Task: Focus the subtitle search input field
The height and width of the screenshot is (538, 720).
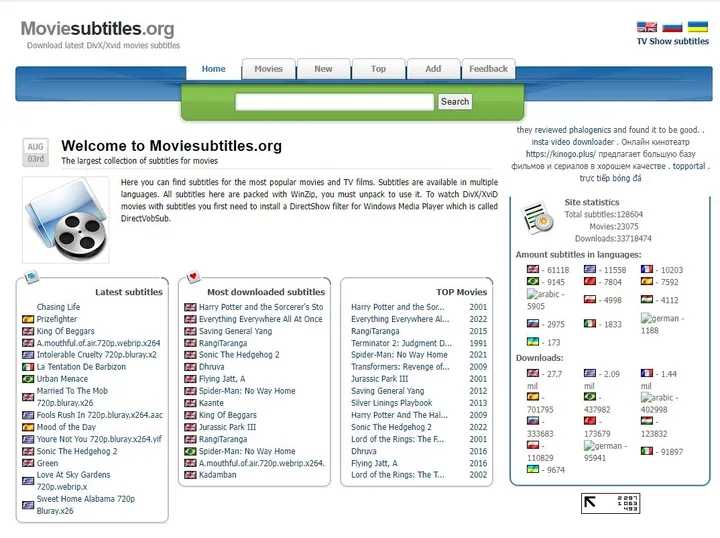Action: pos(334,101)
